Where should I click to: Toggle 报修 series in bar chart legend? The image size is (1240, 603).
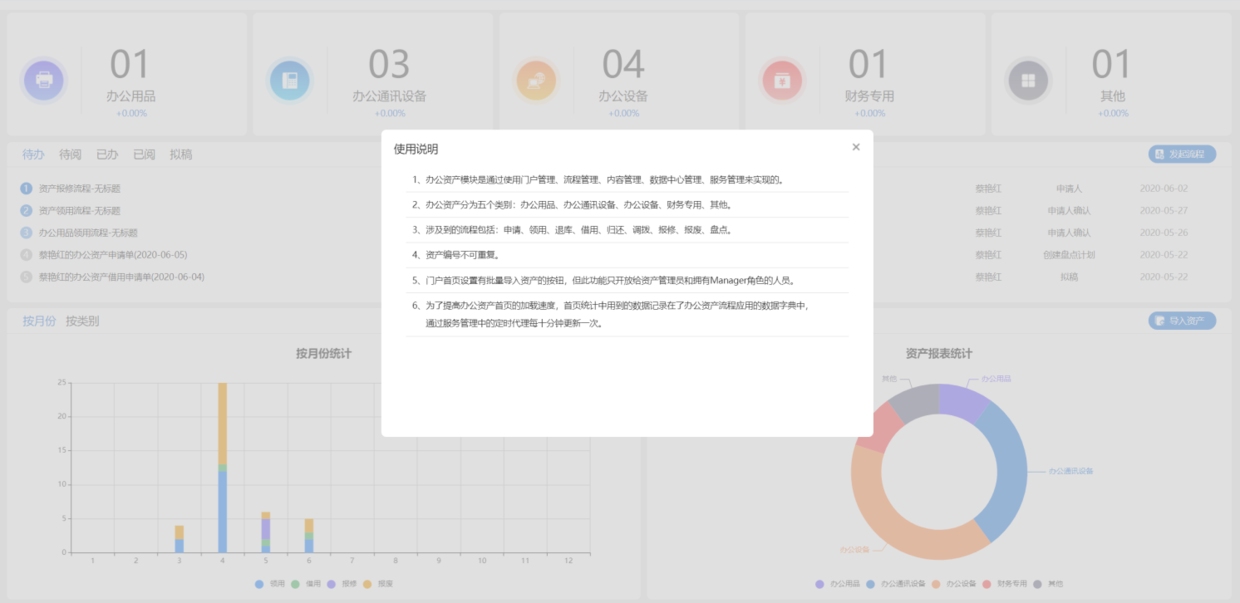coord(342,583)
